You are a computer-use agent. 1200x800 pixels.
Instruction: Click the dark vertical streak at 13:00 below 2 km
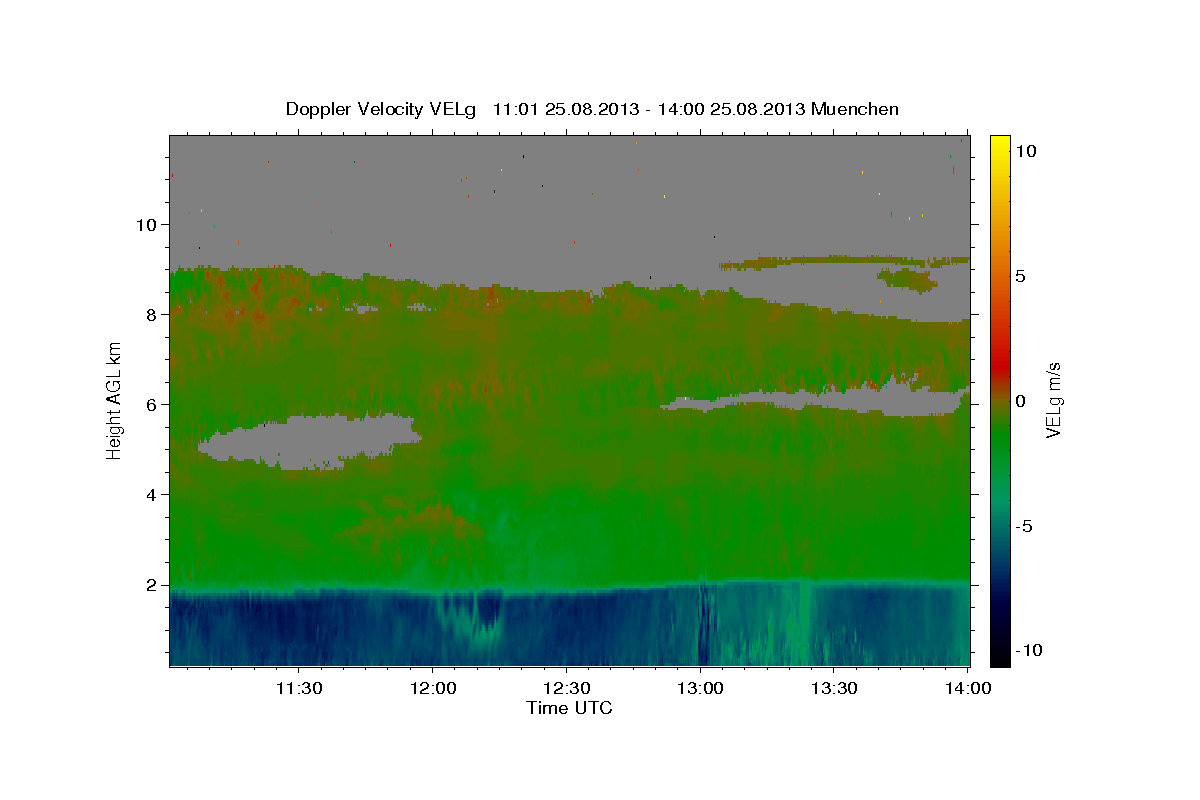703,620
